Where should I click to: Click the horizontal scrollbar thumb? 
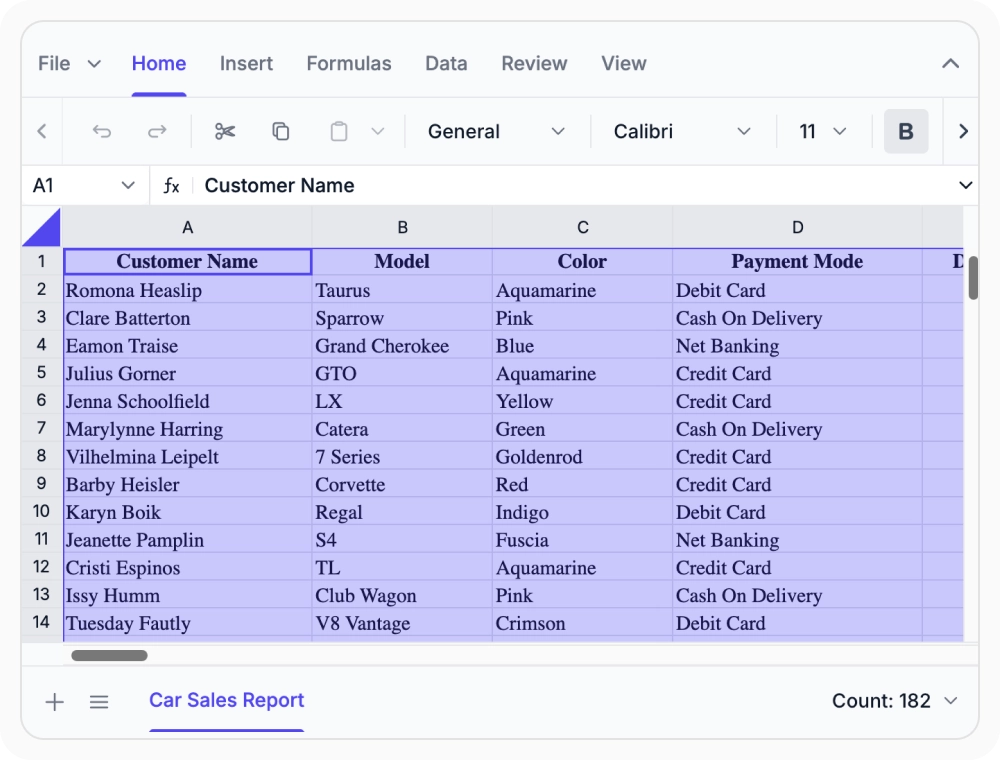(110, 655)
